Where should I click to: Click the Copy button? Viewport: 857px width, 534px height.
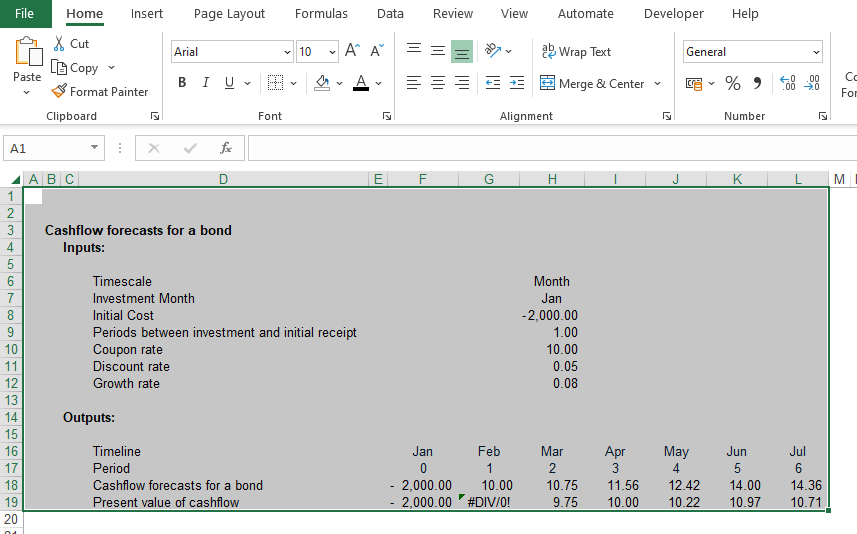[x=75, y=68]
